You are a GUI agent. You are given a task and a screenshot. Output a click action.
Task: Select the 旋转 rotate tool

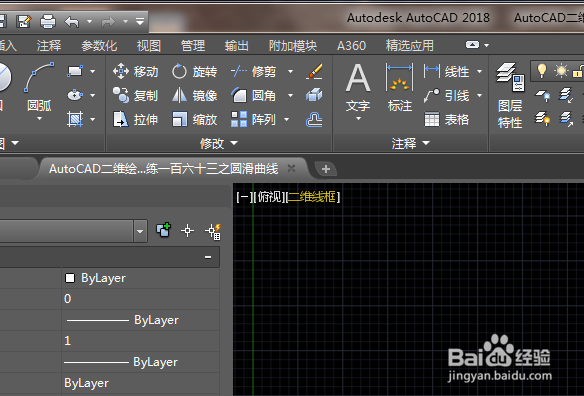[194, 71]
